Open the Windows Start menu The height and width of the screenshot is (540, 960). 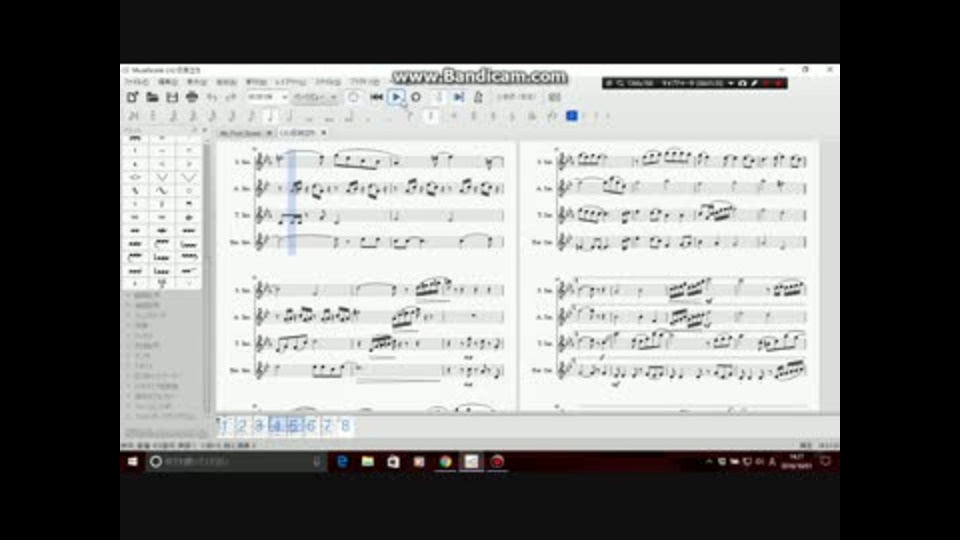click(133, 461)
